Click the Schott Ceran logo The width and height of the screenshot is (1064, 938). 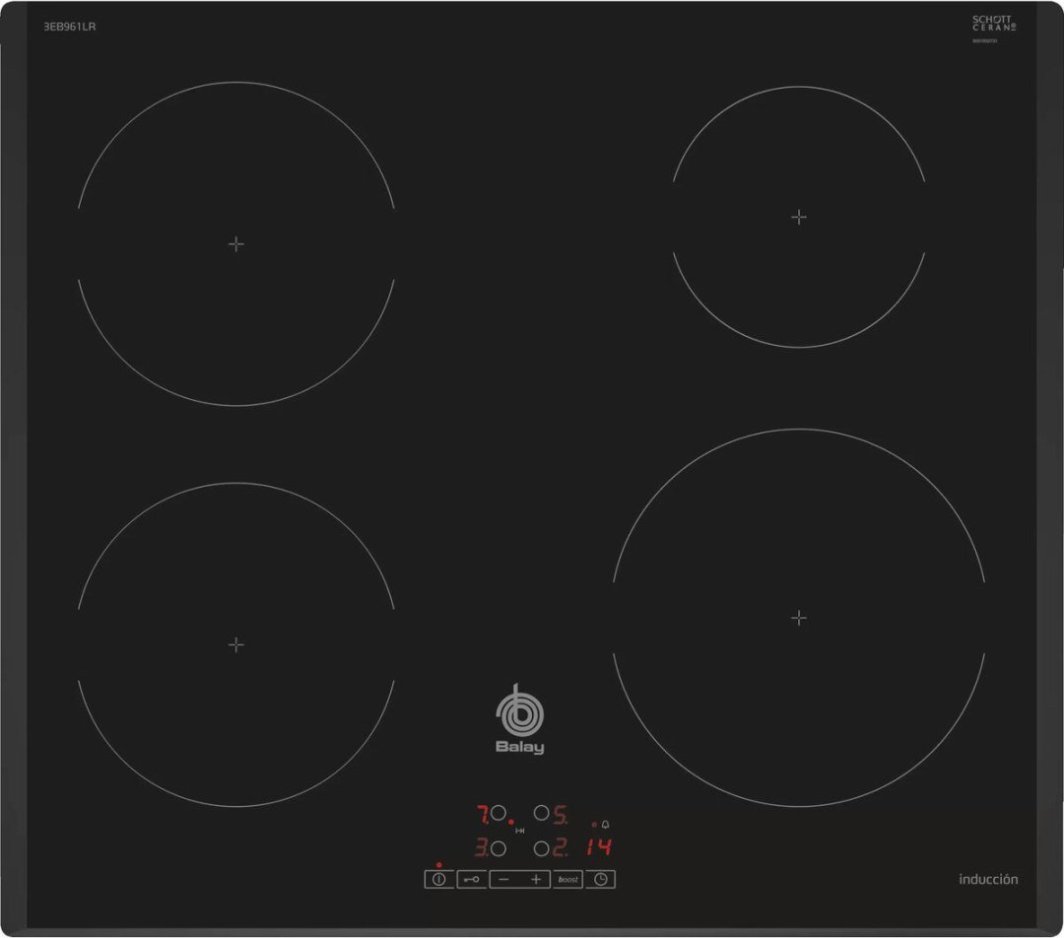coord(994,24)
